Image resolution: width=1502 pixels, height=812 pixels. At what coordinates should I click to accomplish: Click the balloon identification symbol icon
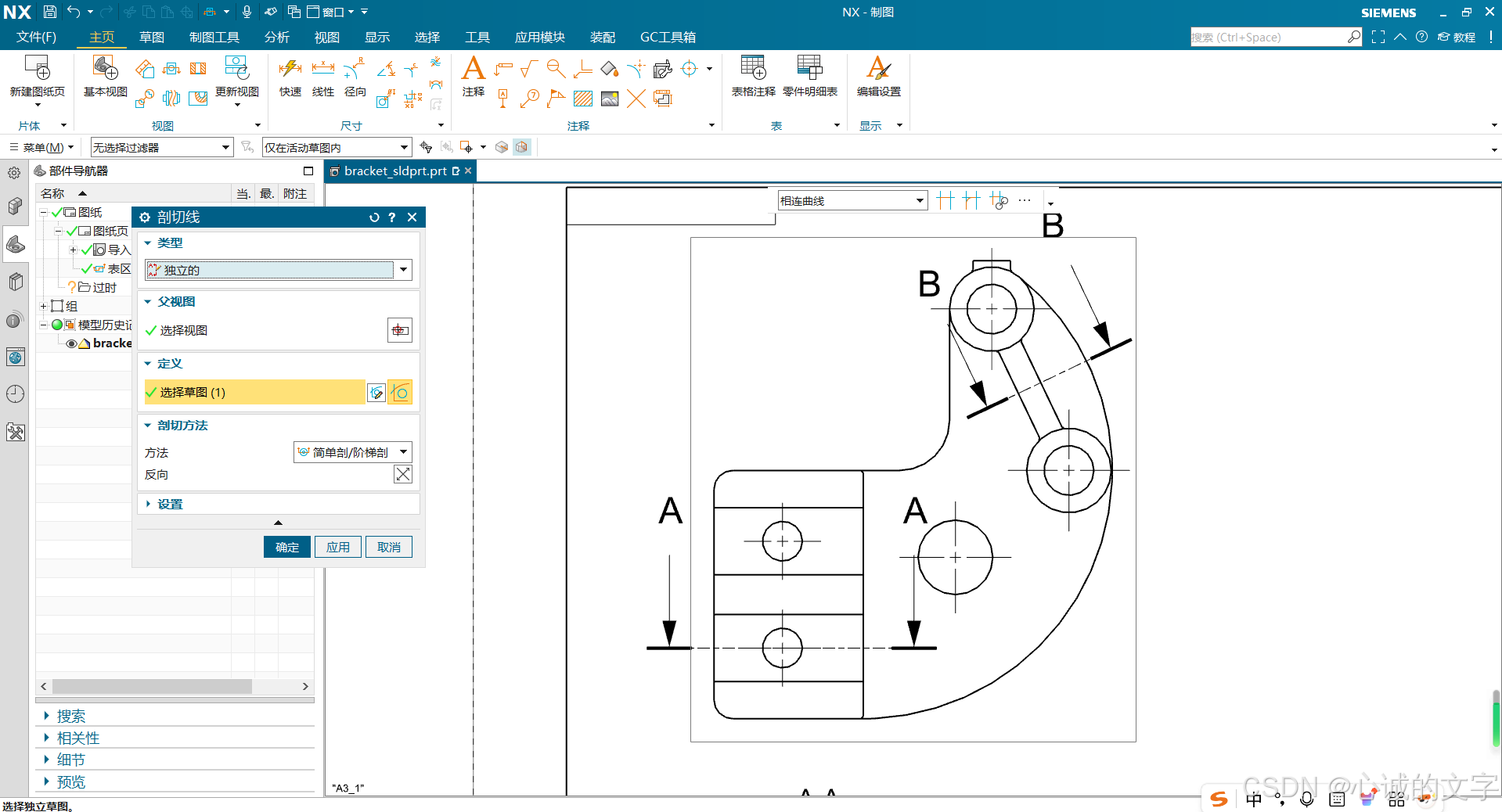530,99
